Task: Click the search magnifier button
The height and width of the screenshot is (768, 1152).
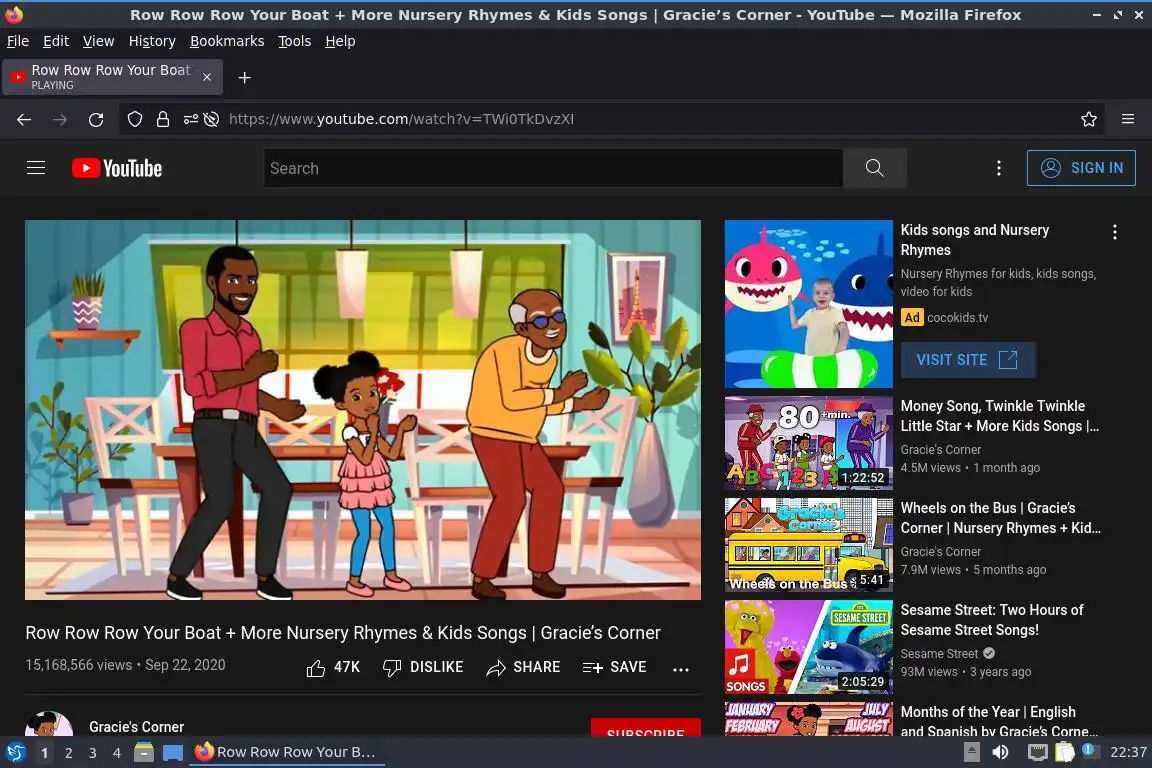Action: [x=874, y=168]
